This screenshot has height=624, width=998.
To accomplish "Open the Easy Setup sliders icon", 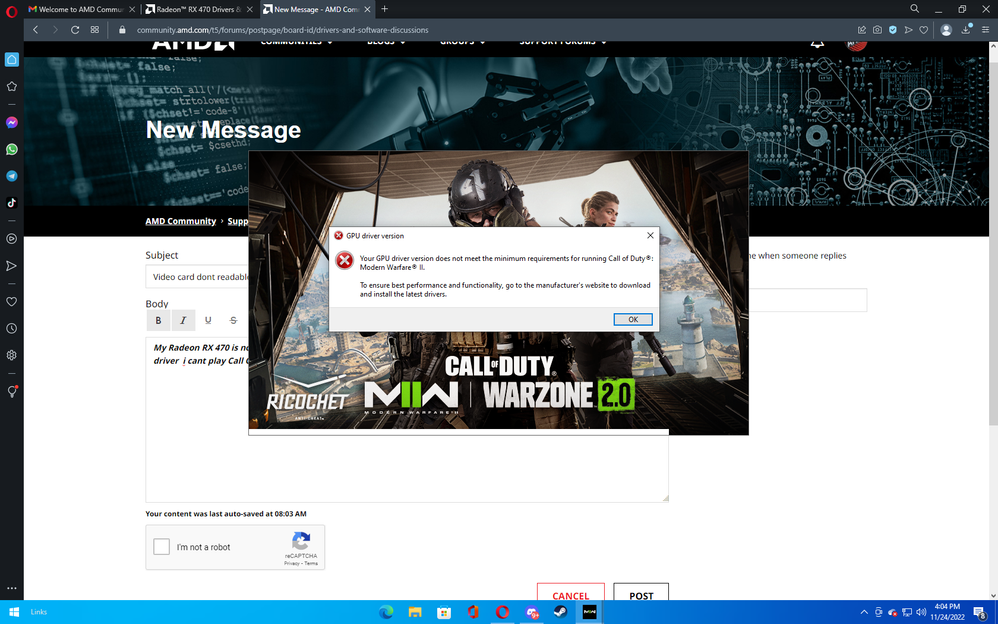I will click(985, 30).
